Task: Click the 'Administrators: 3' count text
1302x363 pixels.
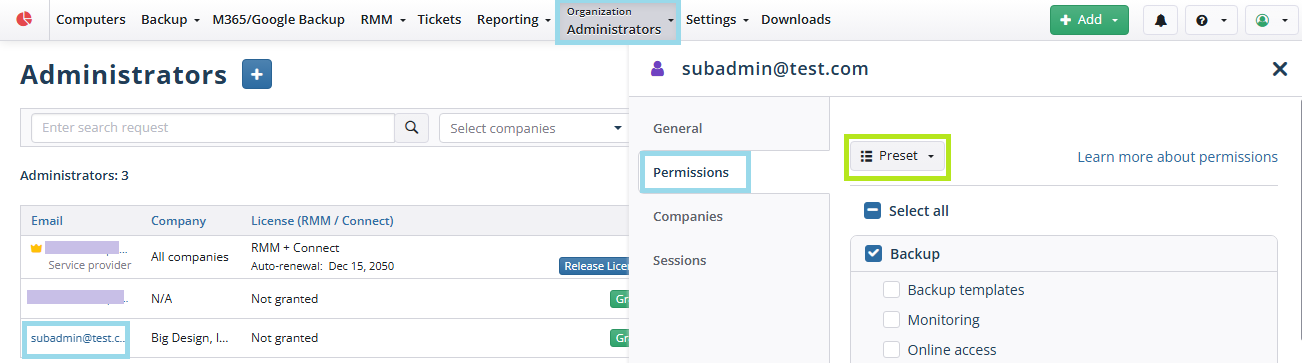Action: click(74, 175)
